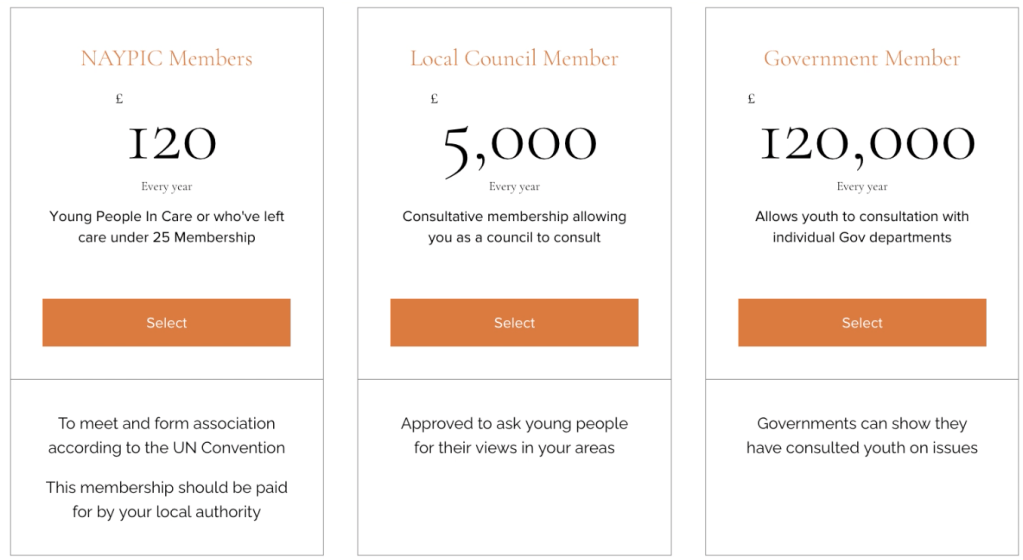The image size is (1023, 560).
Task: Click the 120 price figure
Action: [x=171, y=143]
